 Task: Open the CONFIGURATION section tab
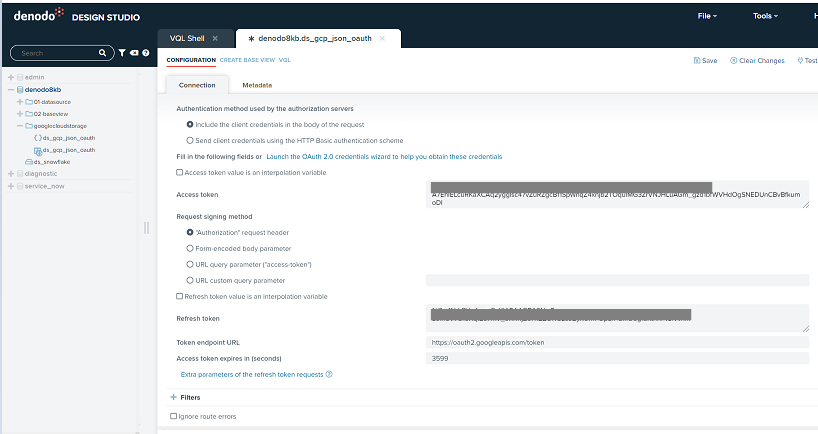[191, 60]
